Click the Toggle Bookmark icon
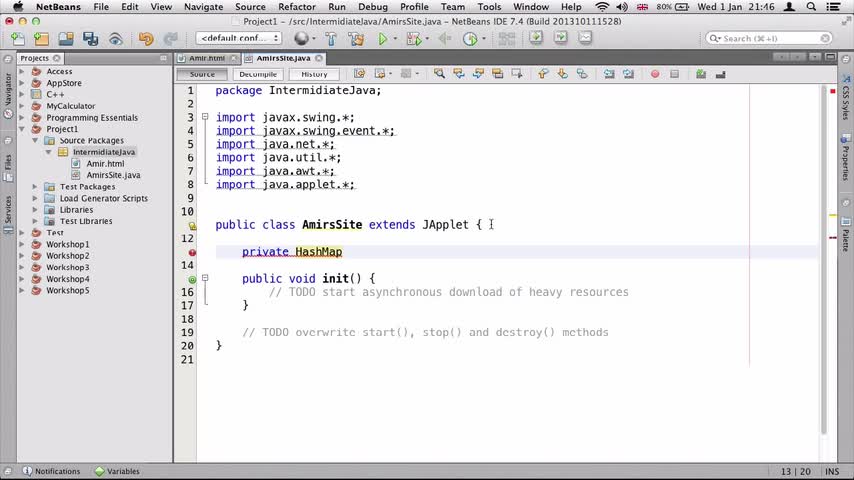 582,74
